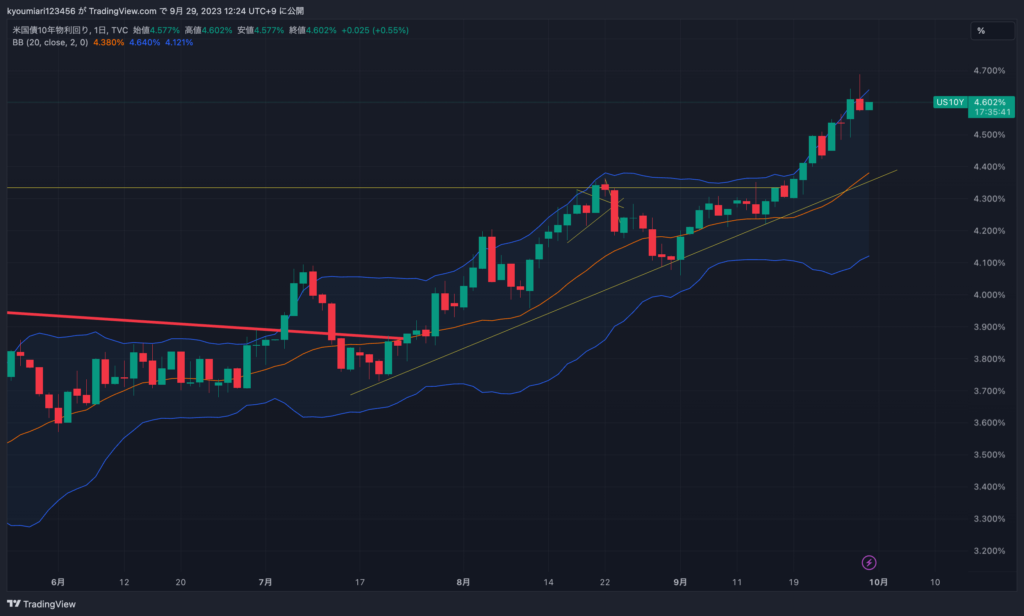Click the 4.300% price axis label
Image resolution: width=1024 pixels, height=616 pixels.
click(x=989, y=199)
